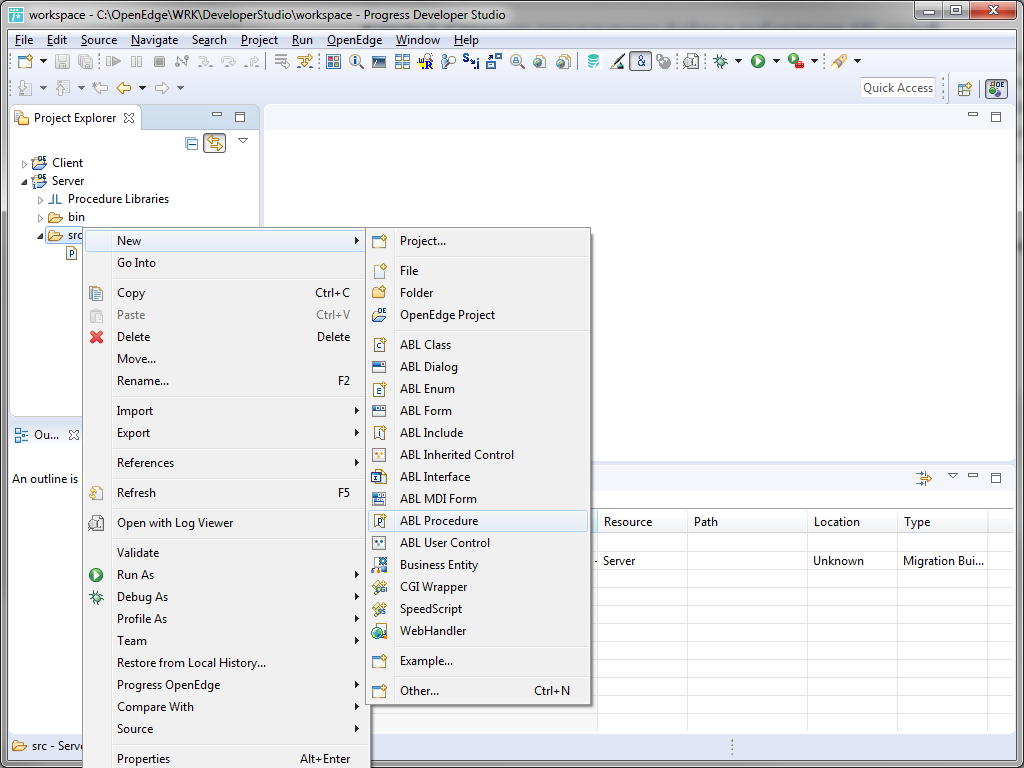1024x768 pixels.
Task: Close the Outline view tab
Action: (x=74, y=435)
